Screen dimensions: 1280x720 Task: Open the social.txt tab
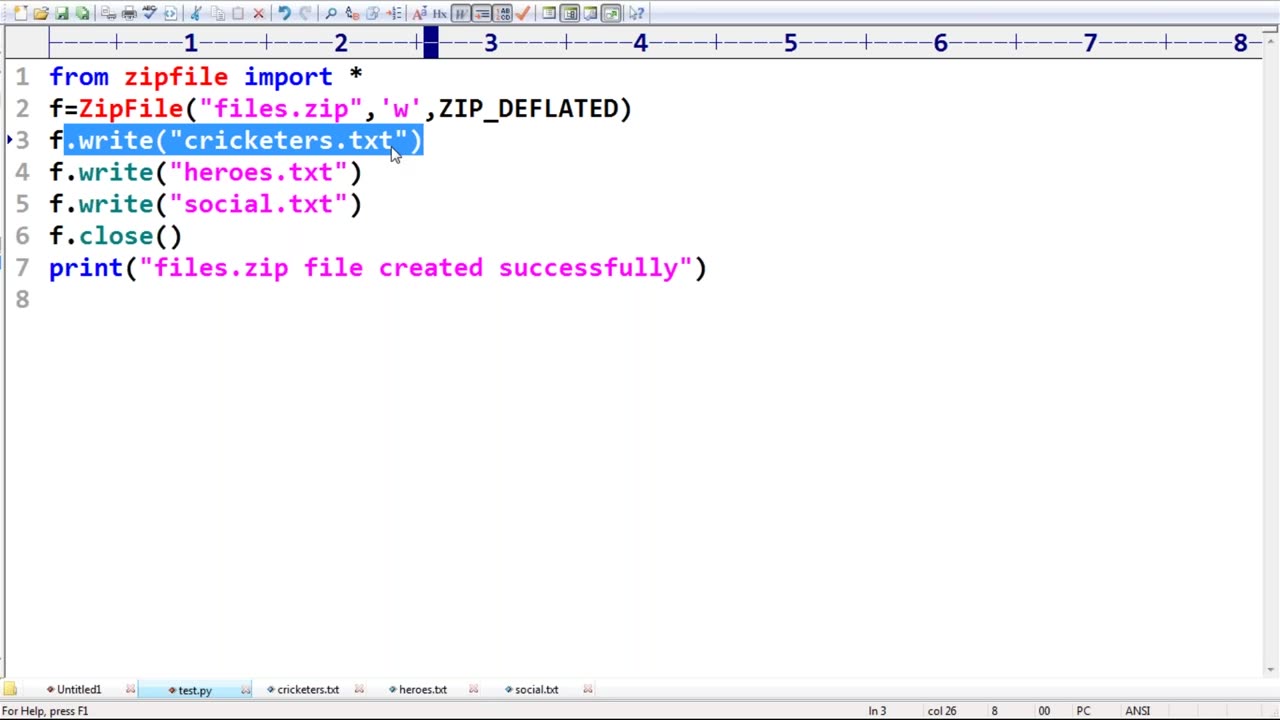click(536, 690)
